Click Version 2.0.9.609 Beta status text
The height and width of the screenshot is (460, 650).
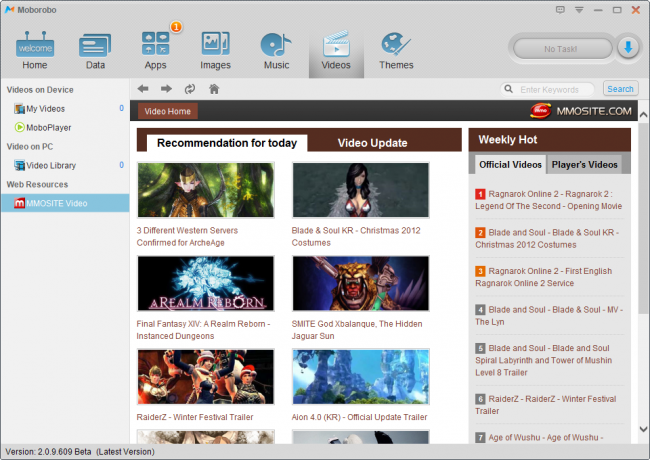(x=80, y=452)
